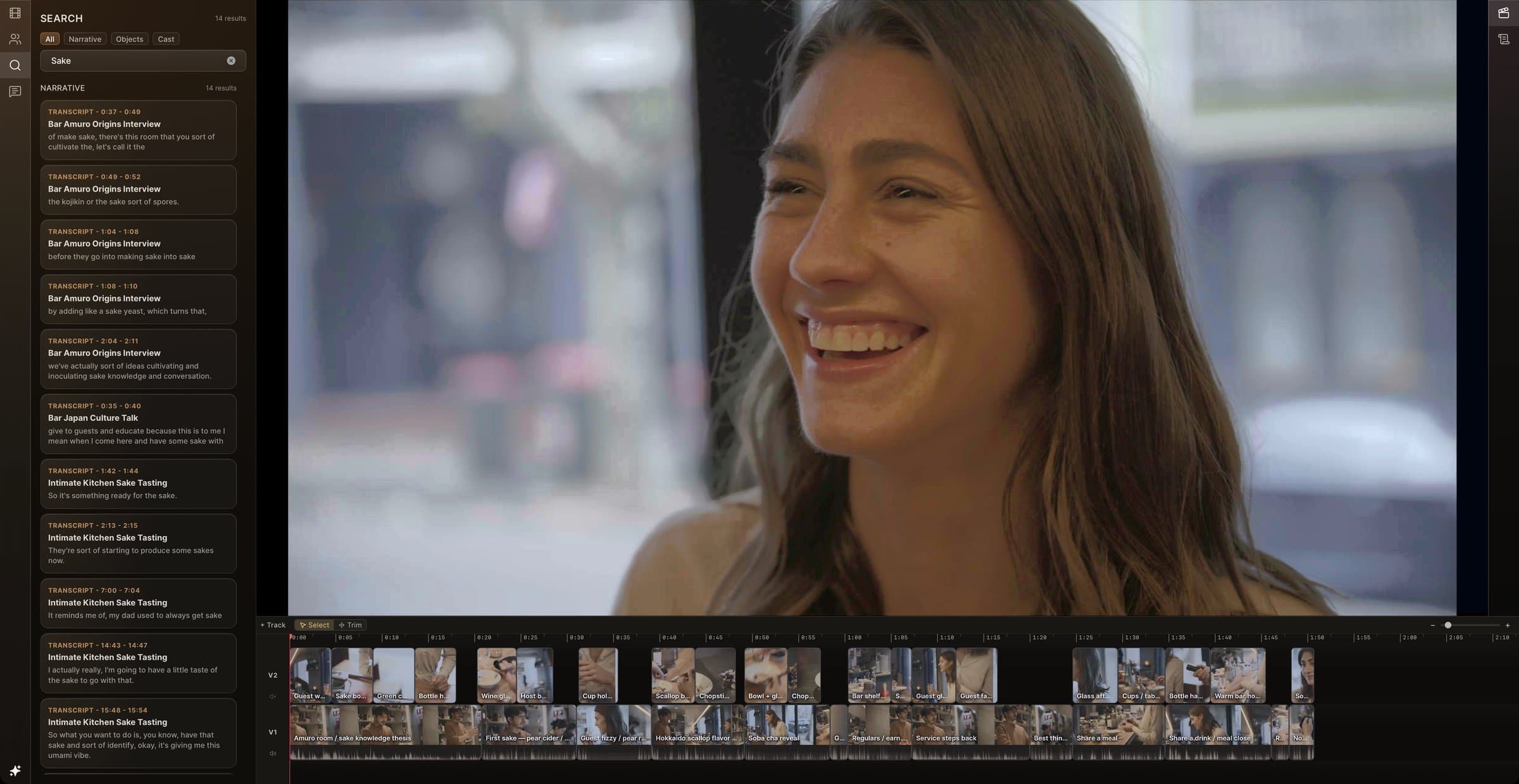Mute the V2 track audio
The height and width of the screenshot is (784, 1519).
(x=273, y=696)
